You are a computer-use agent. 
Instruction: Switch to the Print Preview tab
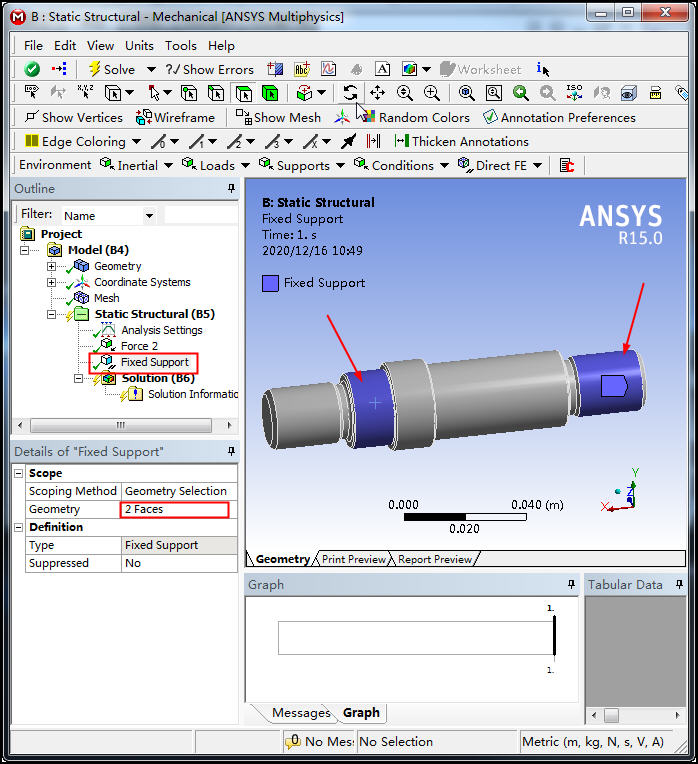tap(353, 559)
